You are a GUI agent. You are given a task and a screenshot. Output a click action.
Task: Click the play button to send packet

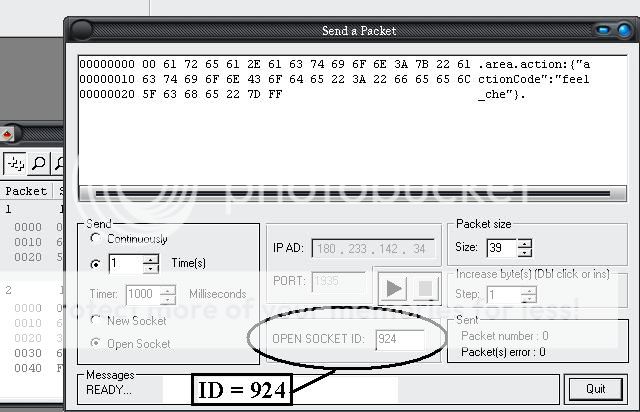pos(393,289)
